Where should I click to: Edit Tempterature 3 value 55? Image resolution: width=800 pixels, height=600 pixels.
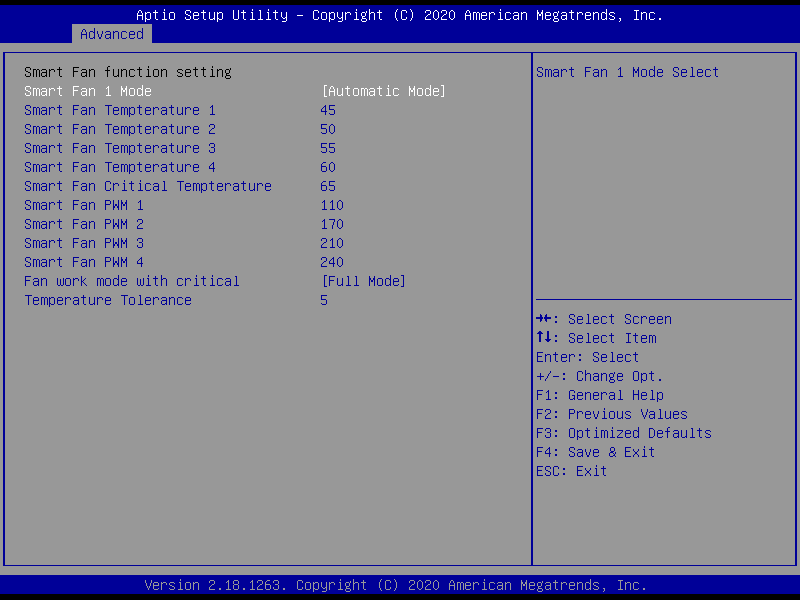[328, 148]
